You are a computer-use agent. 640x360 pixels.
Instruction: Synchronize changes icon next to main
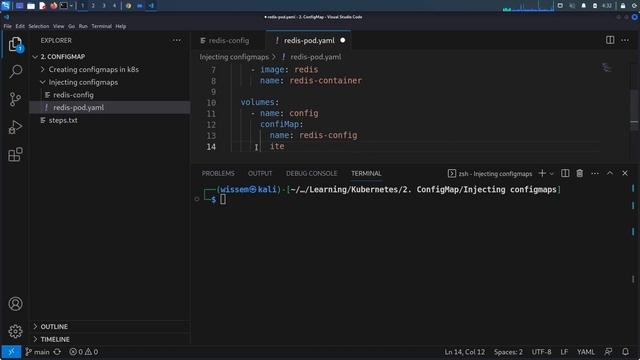click(57, 352)
